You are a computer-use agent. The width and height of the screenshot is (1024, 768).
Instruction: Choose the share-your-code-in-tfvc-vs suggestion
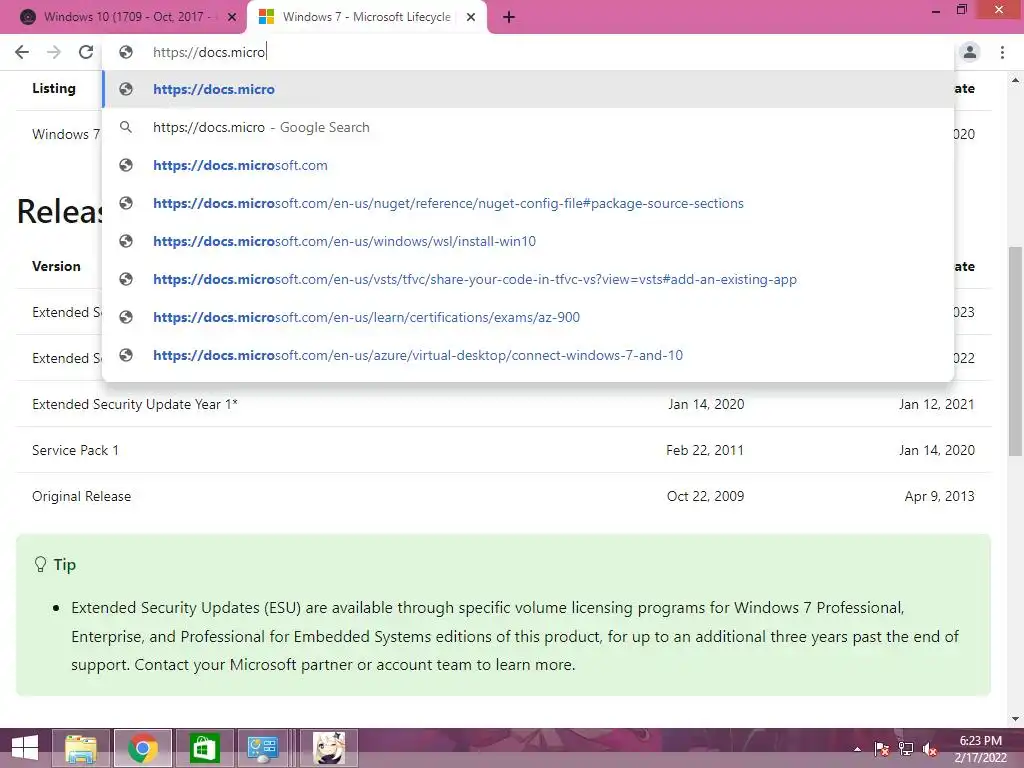tap(528, 279)
